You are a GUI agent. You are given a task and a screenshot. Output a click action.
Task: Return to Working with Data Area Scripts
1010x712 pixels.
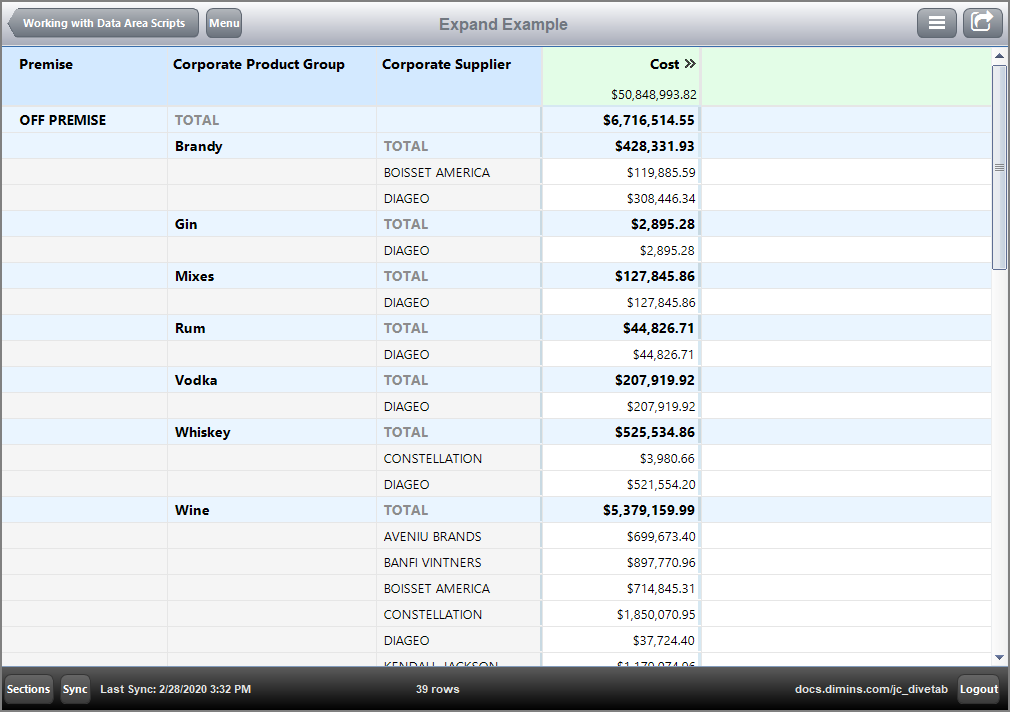pos(103,22)
